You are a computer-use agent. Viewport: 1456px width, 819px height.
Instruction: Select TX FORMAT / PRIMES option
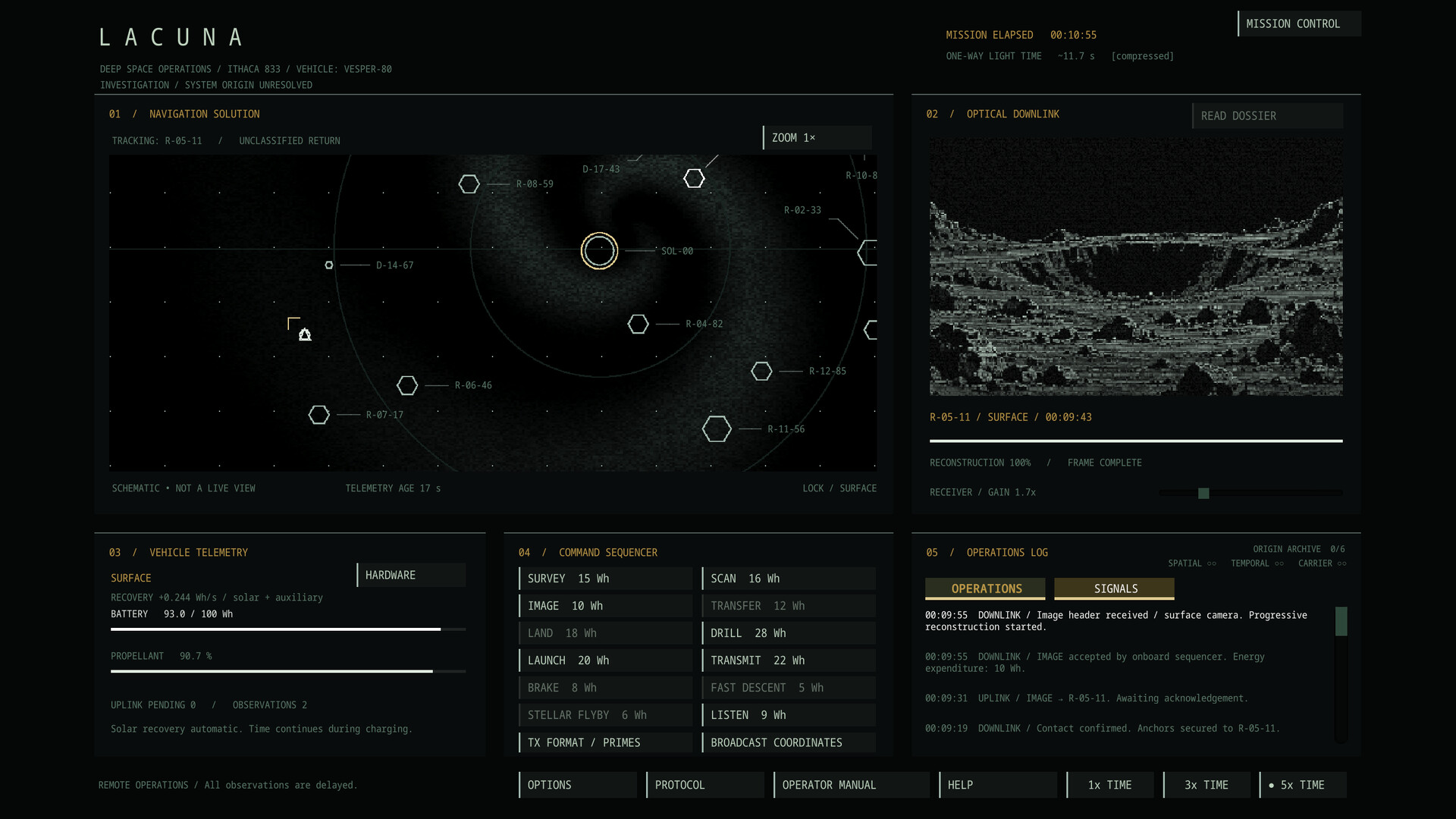[605, 742]
